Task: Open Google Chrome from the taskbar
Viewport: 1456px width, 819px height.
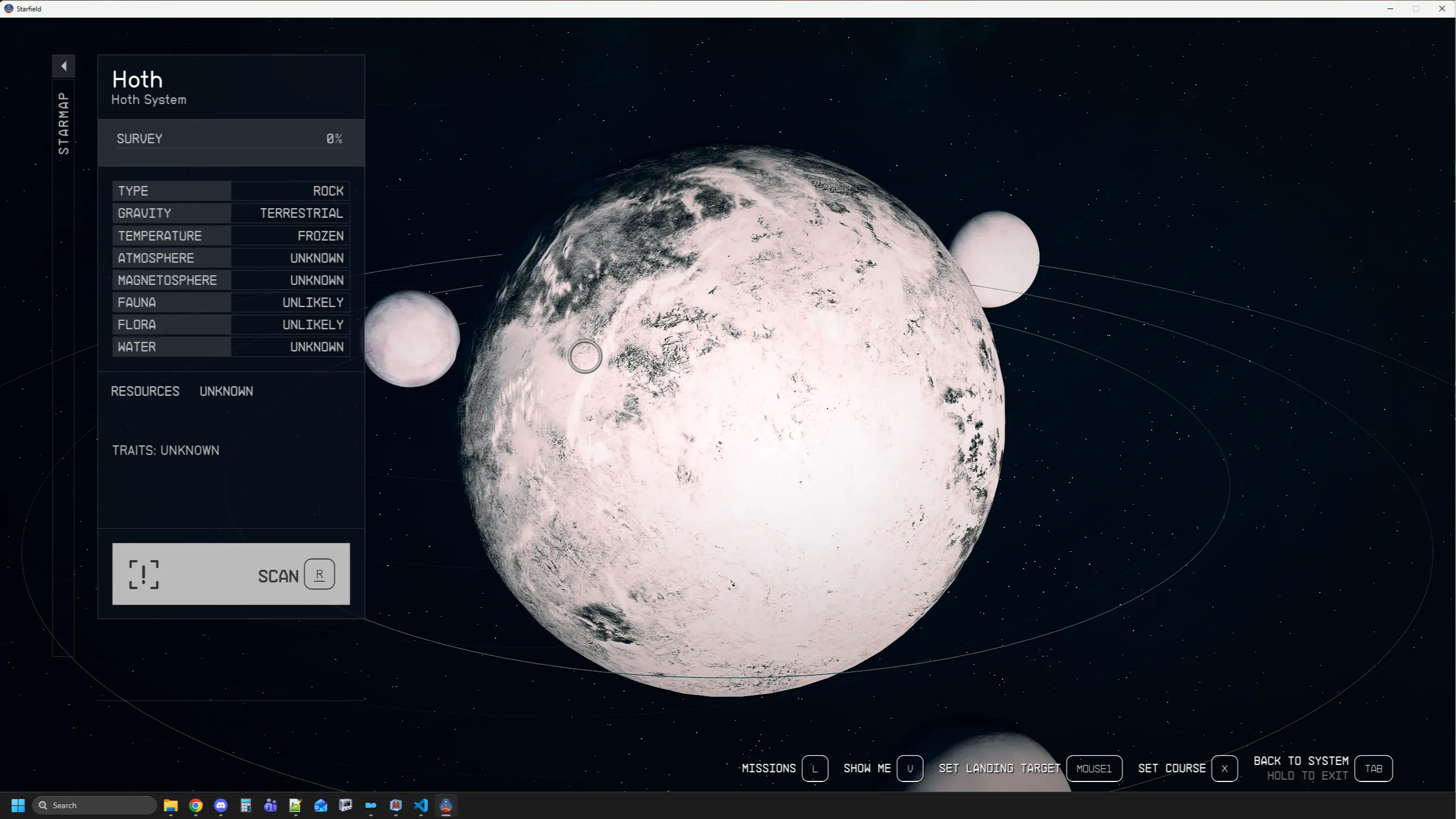Action: (196, 805)
